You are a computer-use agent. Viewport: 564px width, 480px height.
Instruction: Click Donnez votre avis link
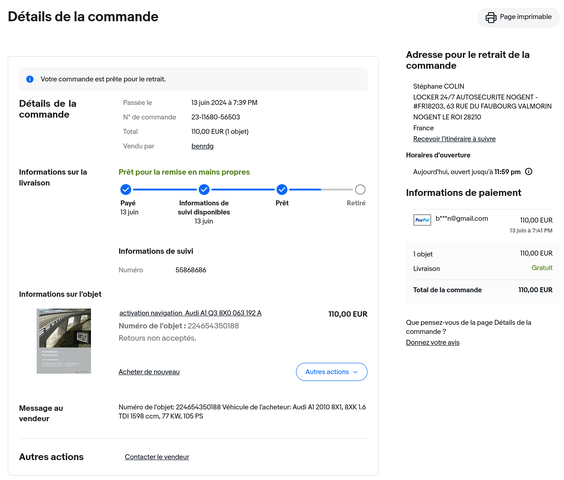(432, 343)
